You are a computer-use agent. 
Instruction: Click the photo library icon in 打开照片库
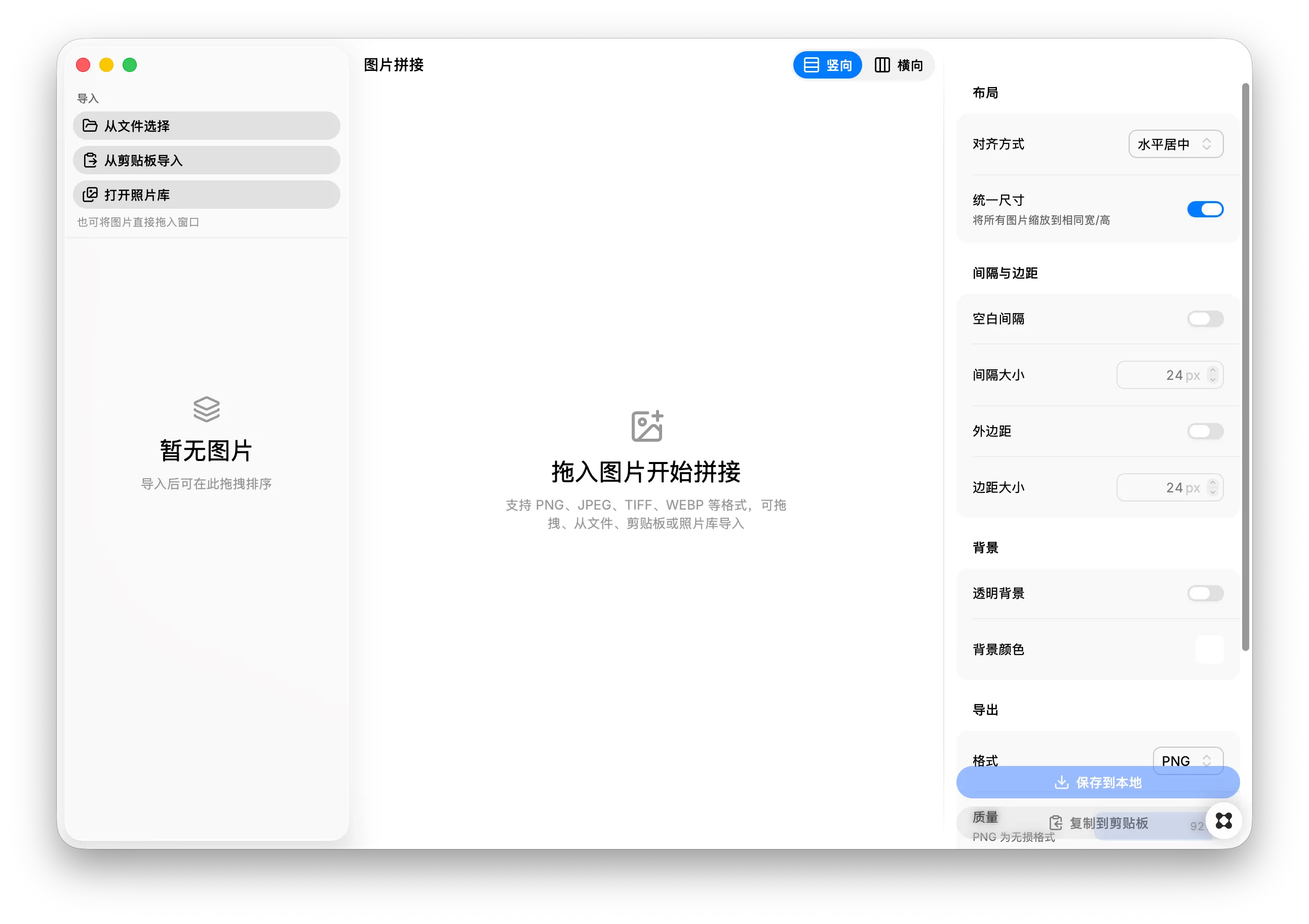click(x=90, y=195)
